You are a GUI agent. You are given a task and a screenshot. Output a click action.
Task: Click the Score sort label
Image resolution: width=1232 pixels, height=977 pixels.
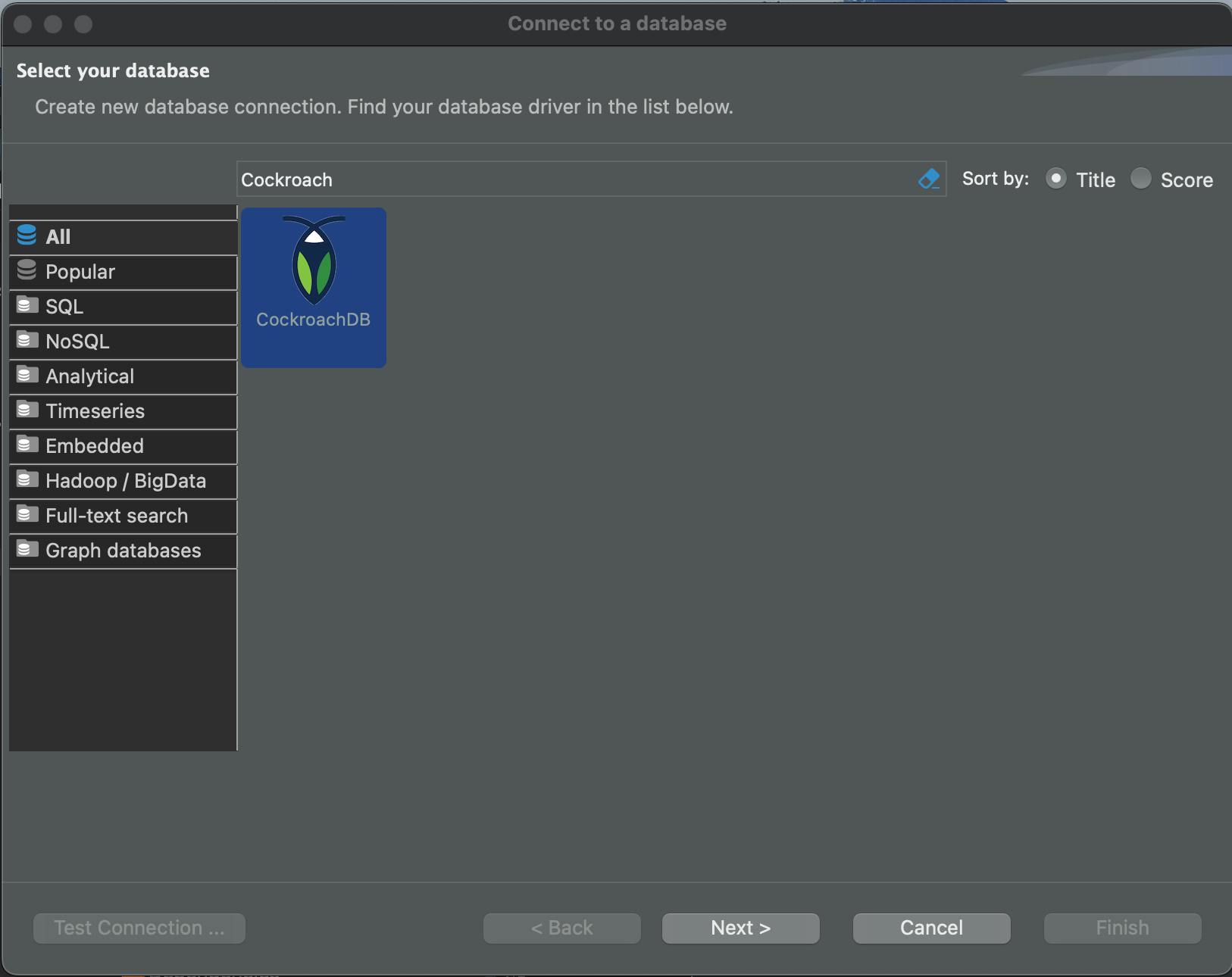click(1187, 180)
